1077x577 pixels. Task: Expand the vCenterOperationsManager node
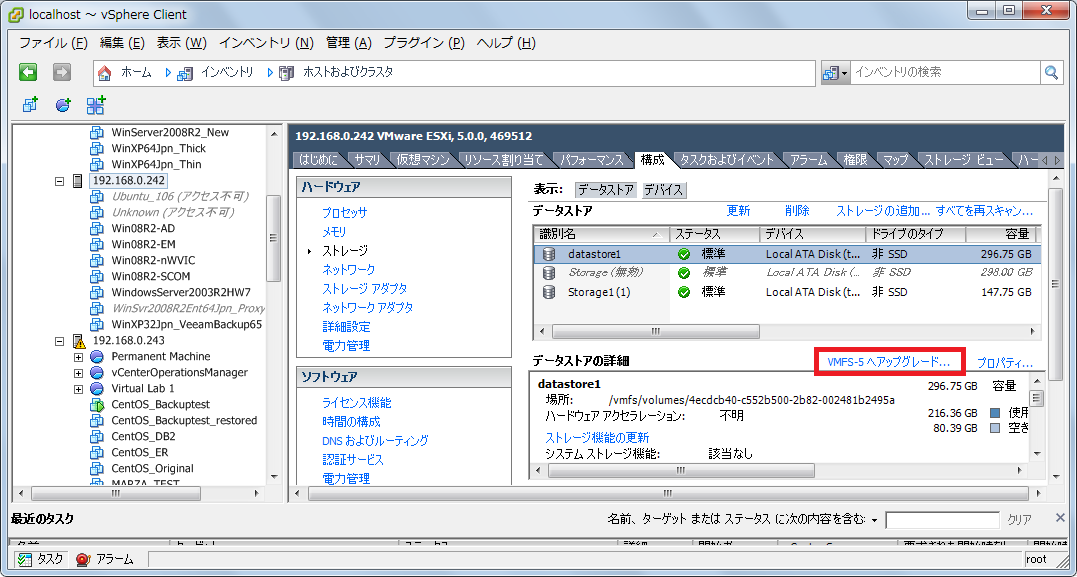78,372
